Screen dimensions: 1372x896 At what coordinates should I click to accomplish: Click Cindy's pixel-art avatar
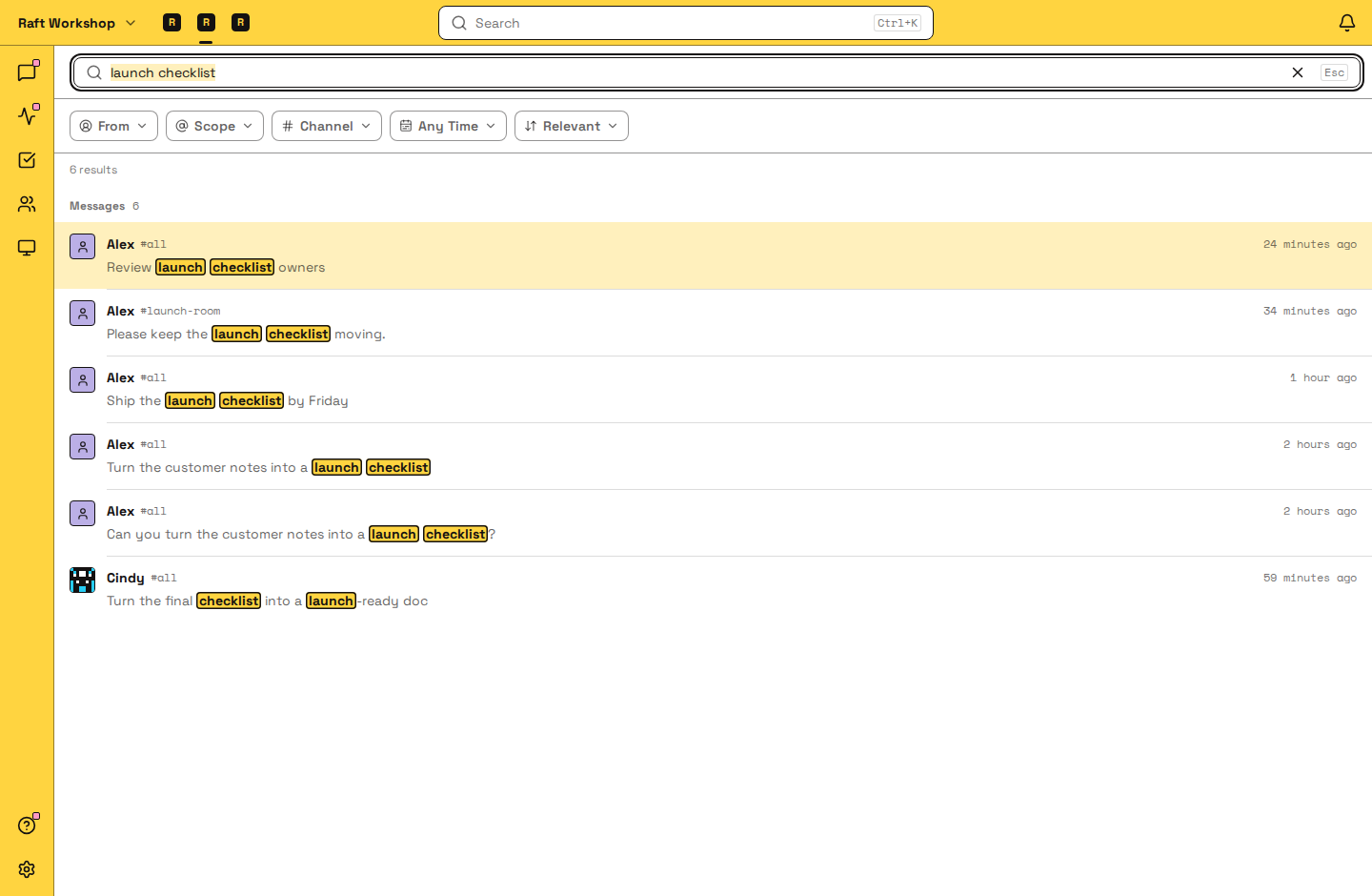[x=82, y=580]
